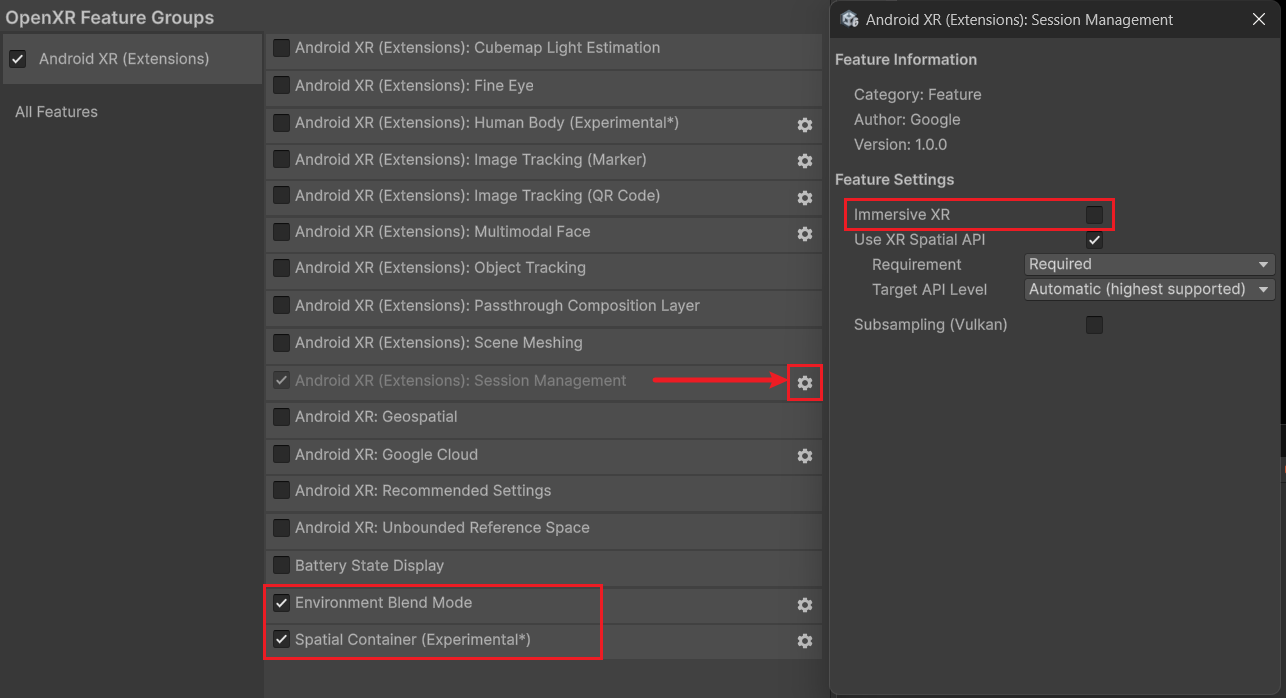Enable Battery State Display checkbox
This screenshot has height=698, width=1286.
281,565
